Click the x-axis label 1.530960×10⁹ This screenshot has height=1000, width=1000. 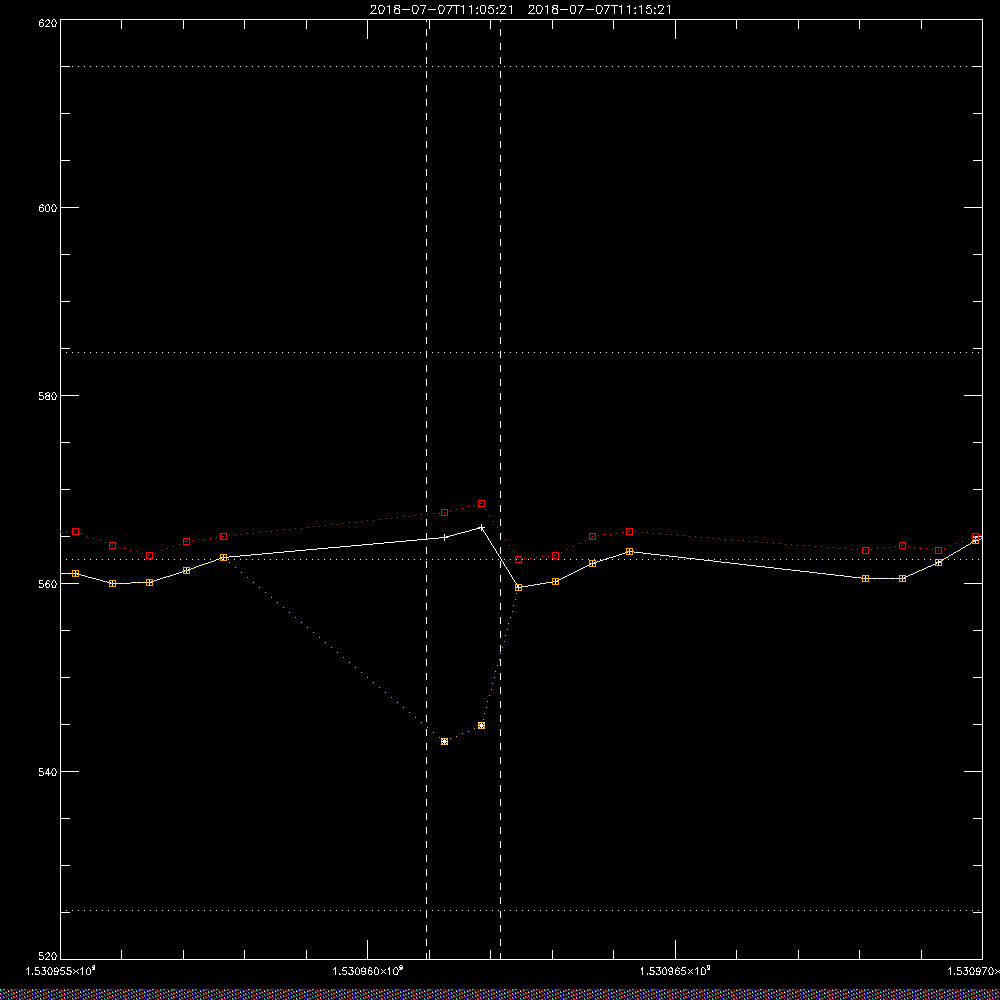point(368,971)
